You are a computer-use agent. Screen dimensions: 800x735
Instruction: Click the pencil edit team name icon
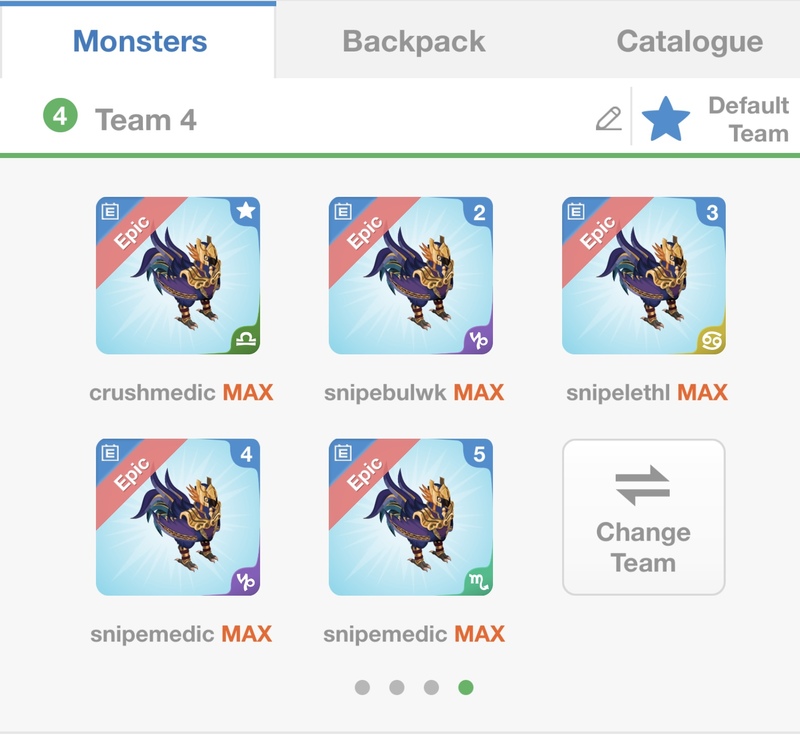tap(608, 119)
